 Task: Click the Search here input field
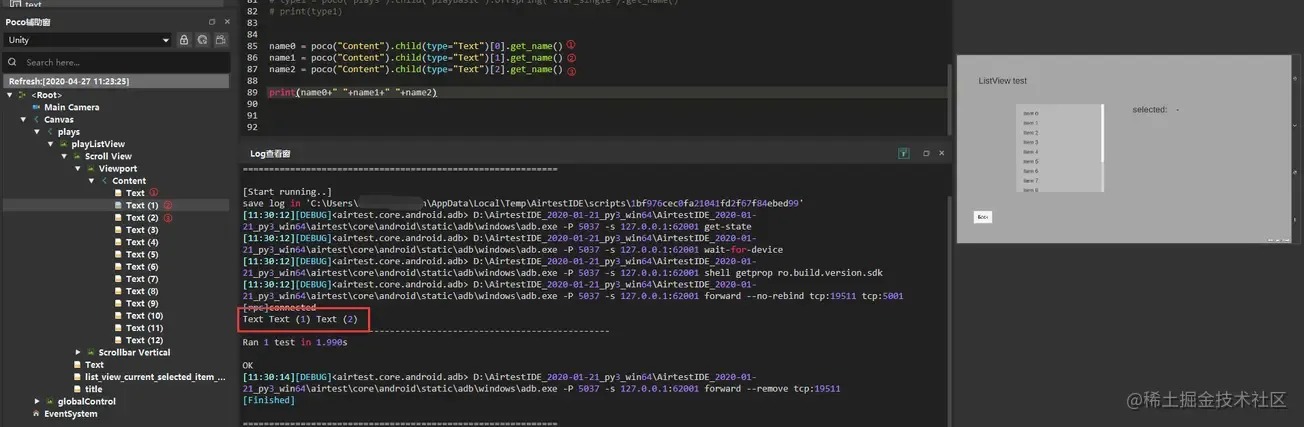[116, 62]
